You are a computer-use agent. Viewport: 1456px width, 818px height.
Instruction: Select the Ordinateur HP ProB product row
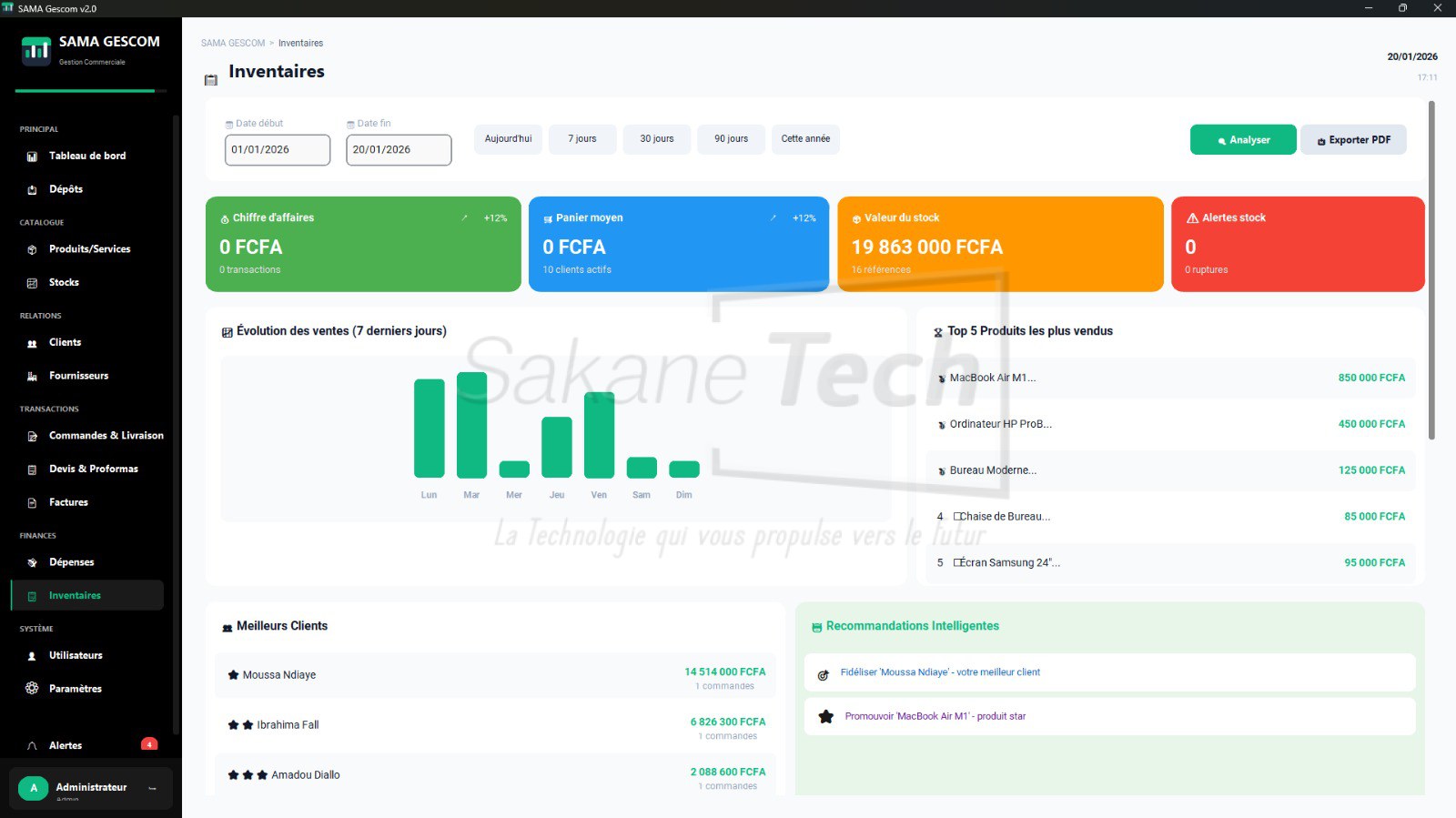tap(1170, 424)
